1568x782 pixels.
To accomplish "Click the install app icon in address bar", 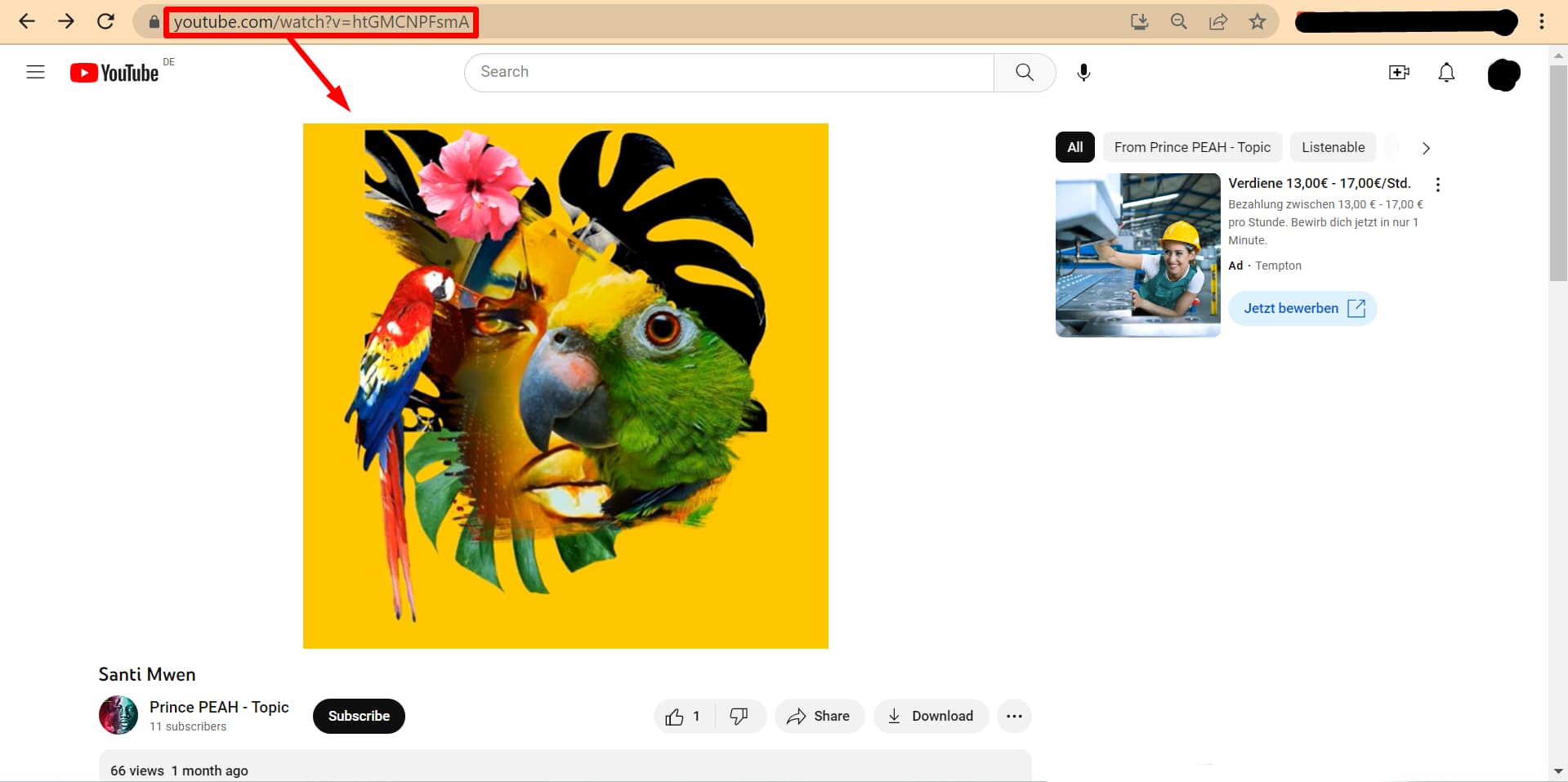I will tap(1139, 21).
